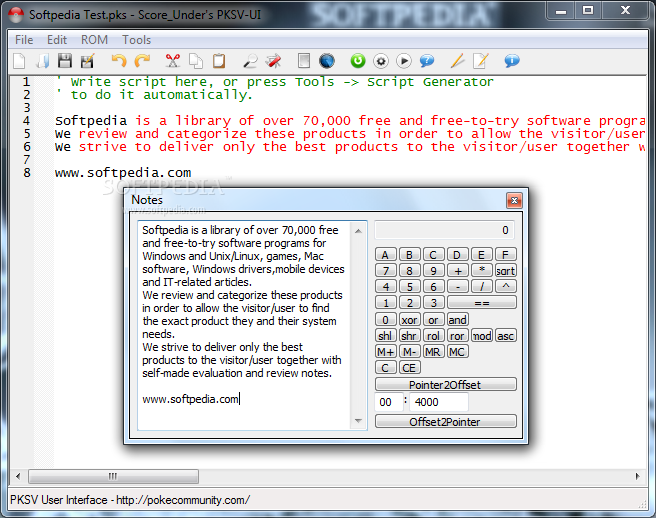Click the calculator power caret button

[505, 287]
